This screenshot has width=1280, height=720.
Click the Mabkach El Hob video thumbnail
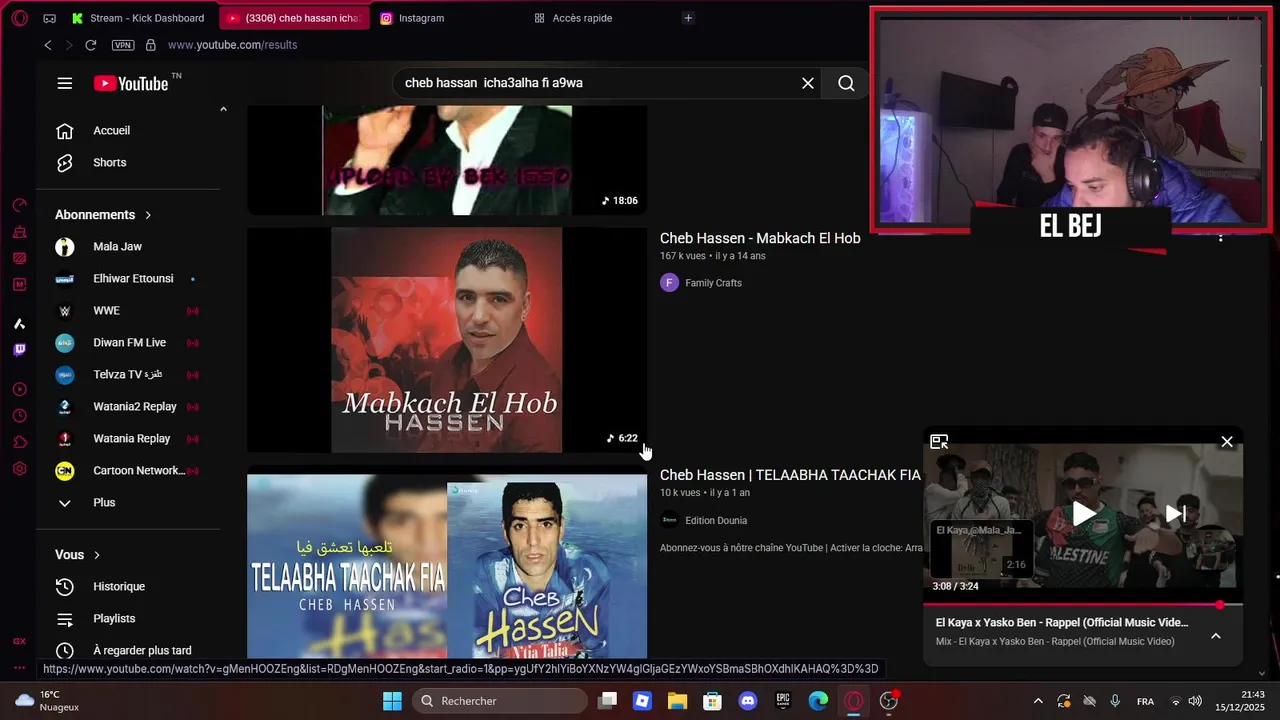tap(447, 340)
